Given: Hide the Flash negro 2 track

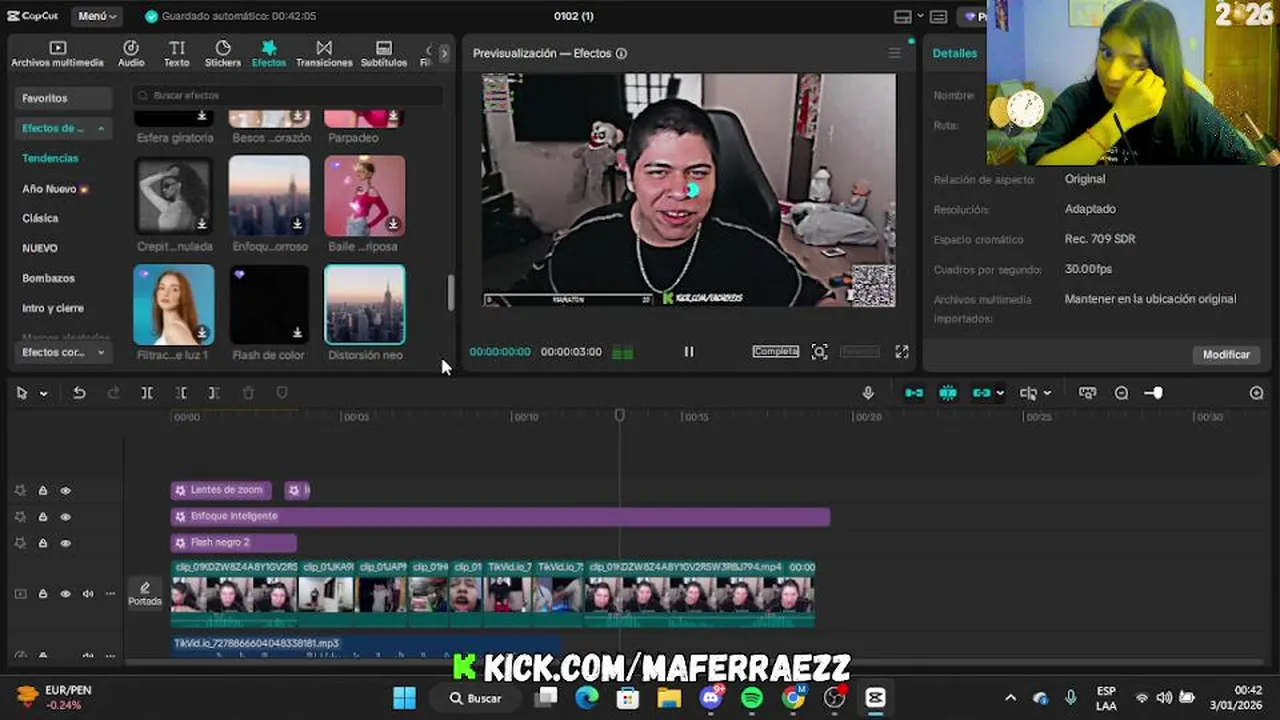Looking at the screenshot, I should (65, 543).
